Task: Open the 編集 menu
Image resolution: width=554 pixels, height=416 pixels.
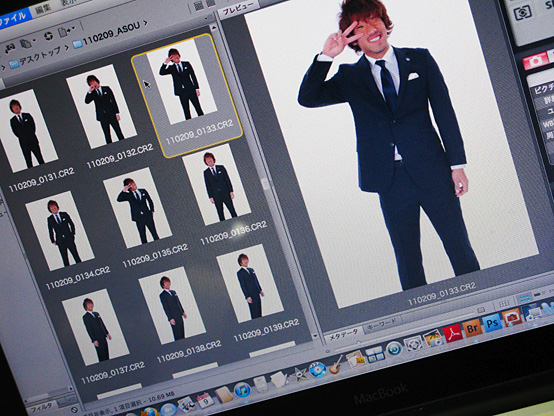Action: point(43,10)
